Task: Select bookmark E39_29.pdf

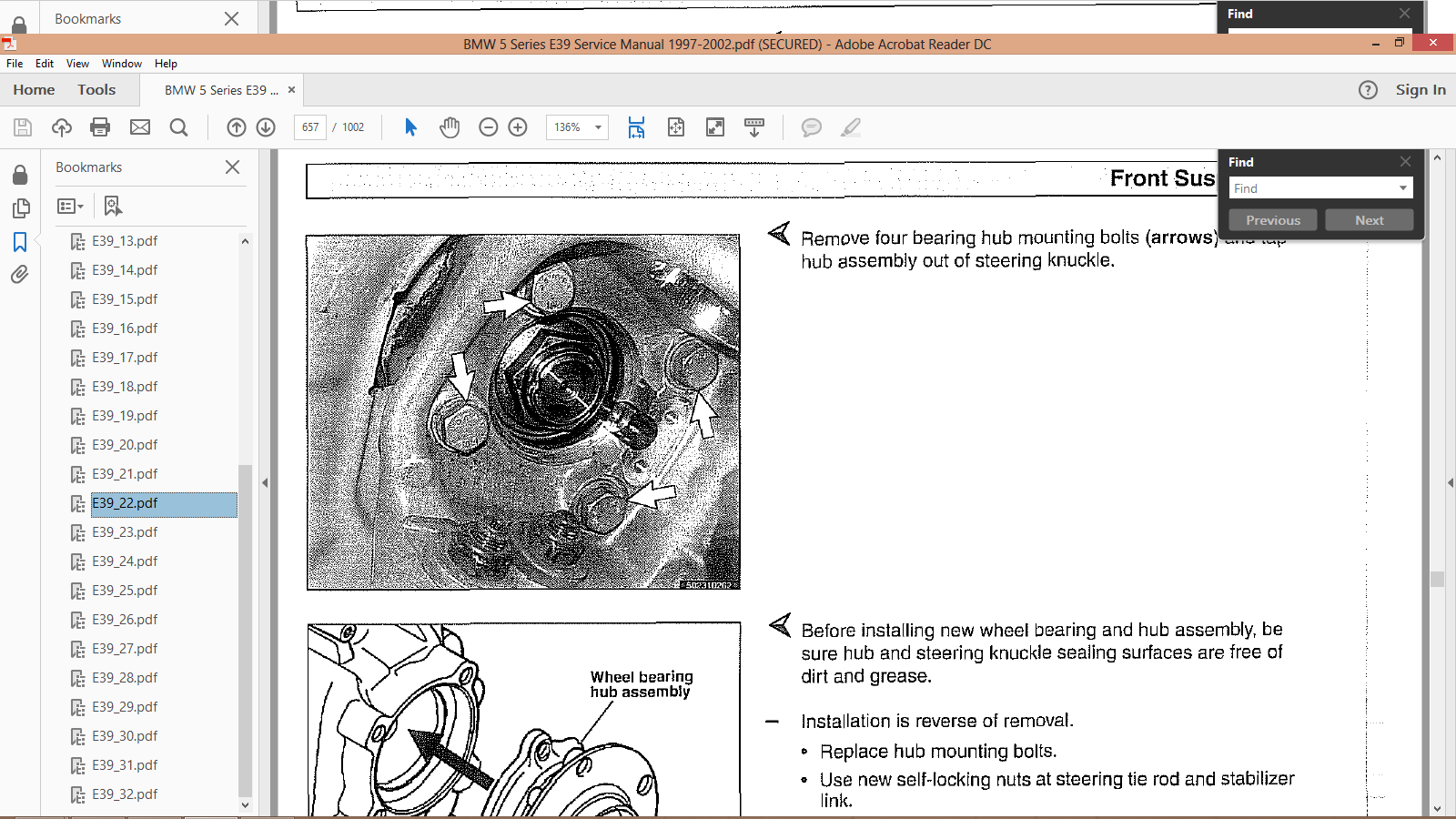Action: point(125,707)
